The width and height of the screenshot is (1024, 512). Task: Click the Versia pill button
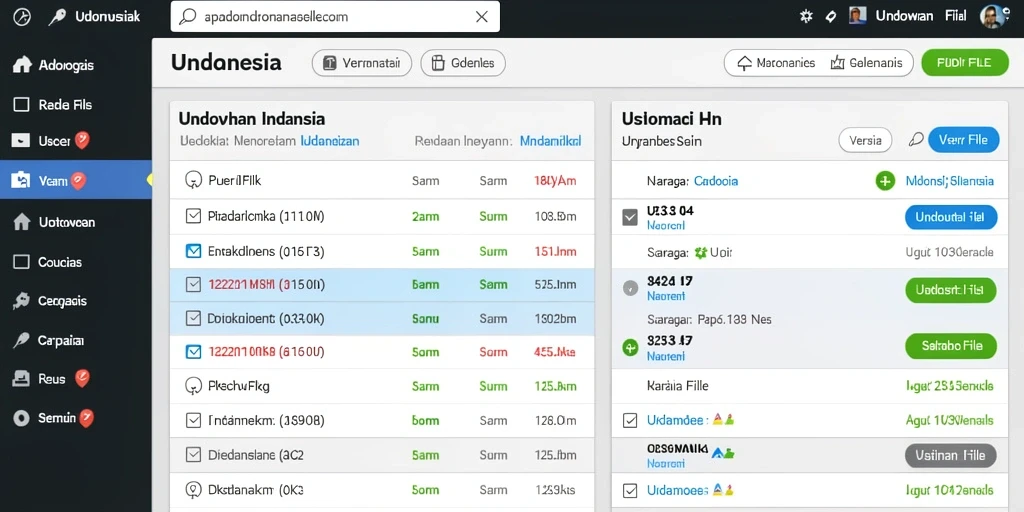point(865,140)
